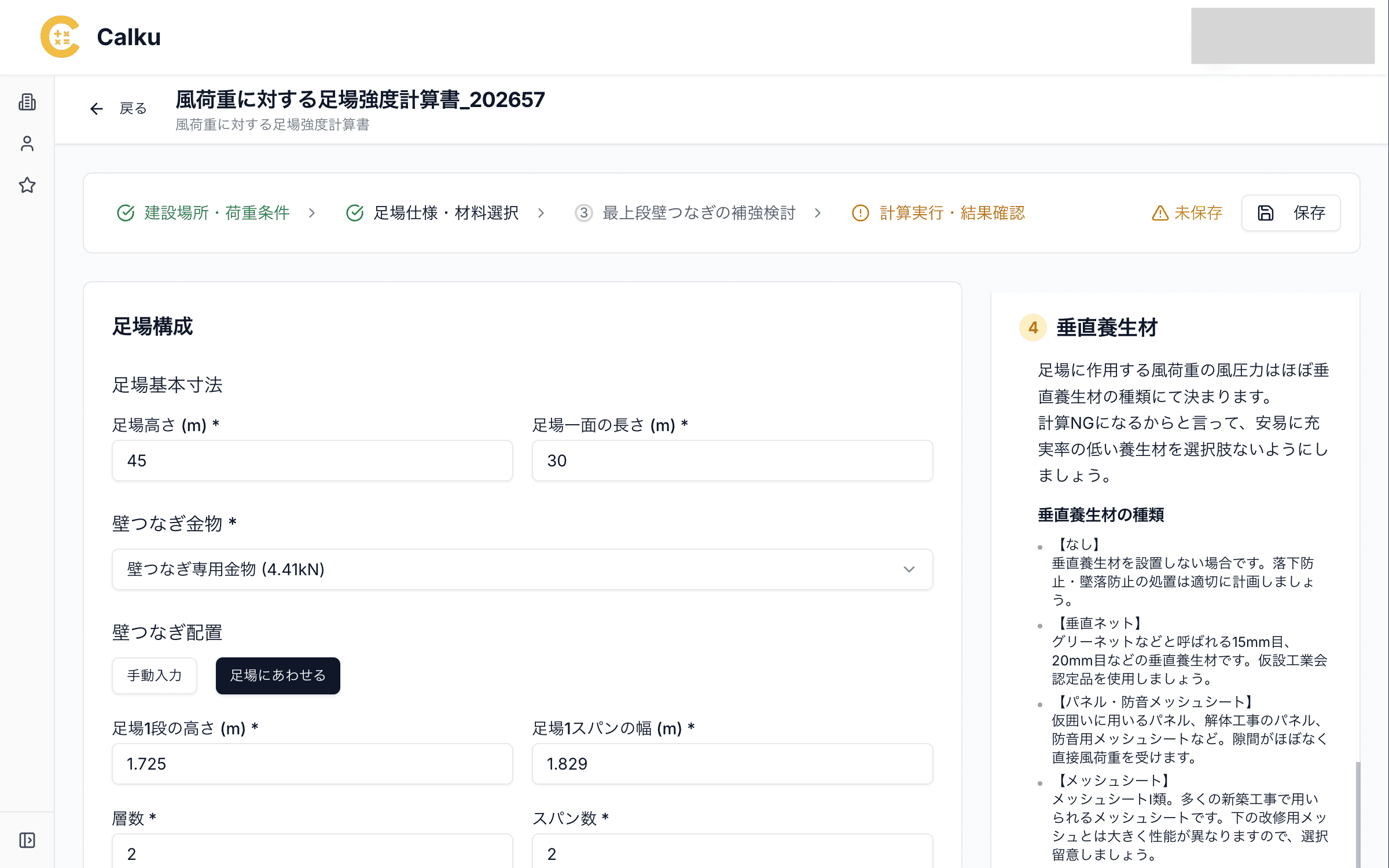Go to 最上段壁つなぎの補強検討 step

click(685, 213)
